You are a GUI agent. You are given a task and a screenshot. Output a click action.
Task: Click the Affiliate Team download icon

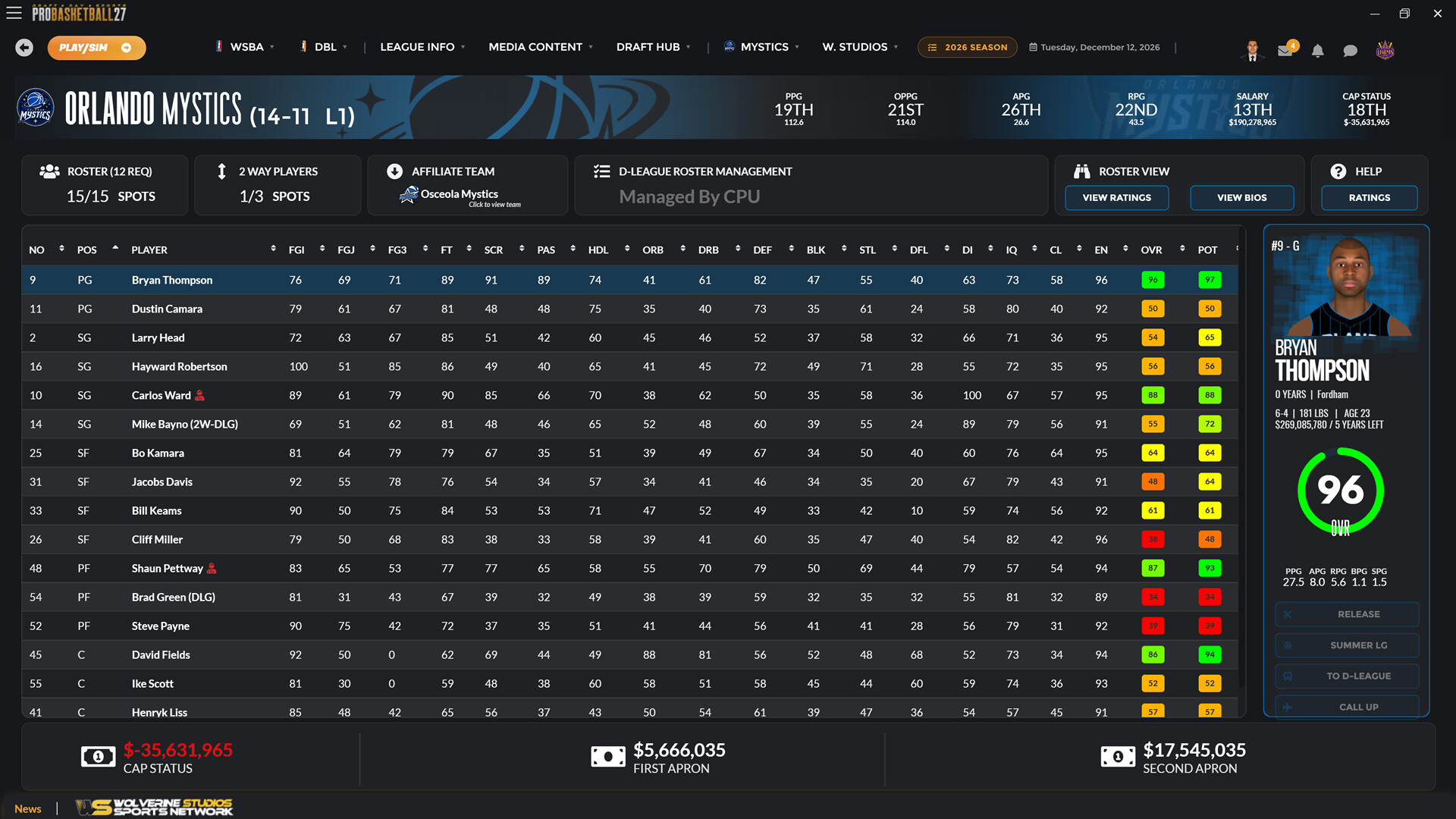394,171
